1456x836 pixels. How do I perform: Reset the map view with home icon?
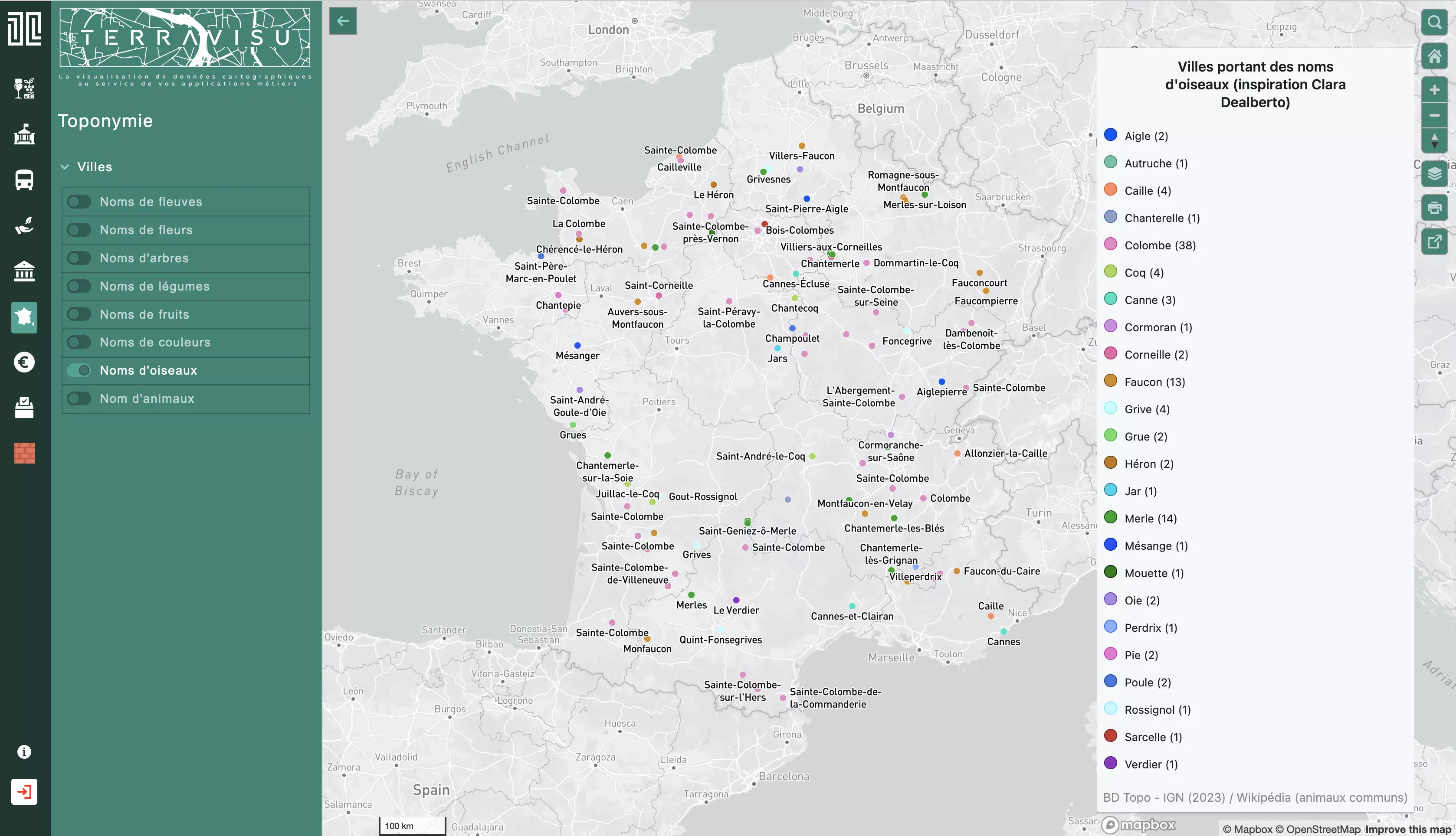click(x=1434, y=56)
